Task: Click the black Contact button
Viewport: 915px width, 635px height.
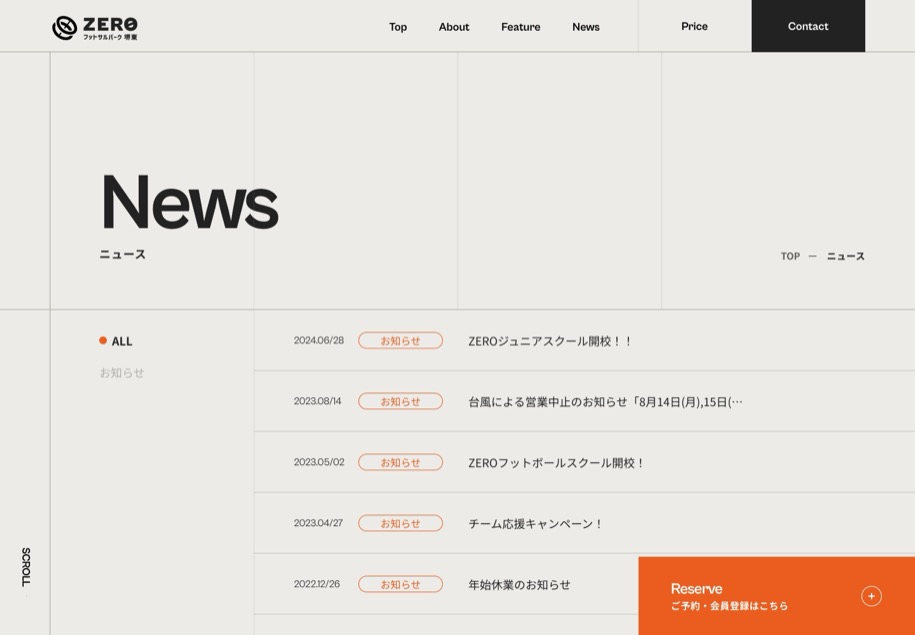Action: (x=808, y=26)
